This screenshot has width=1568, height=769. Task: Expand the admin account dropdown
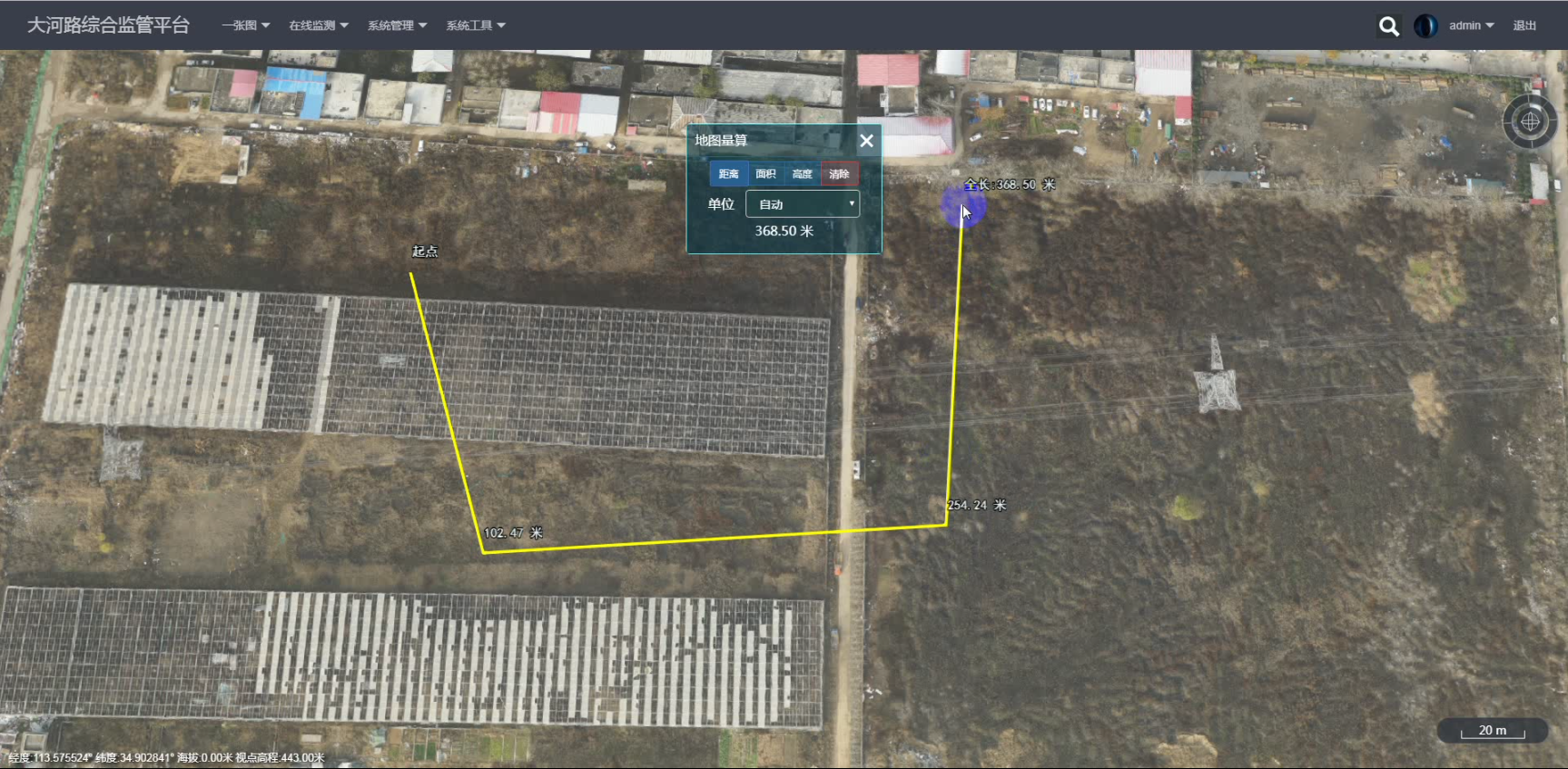pyautogui.click(x=1471, y=25)
